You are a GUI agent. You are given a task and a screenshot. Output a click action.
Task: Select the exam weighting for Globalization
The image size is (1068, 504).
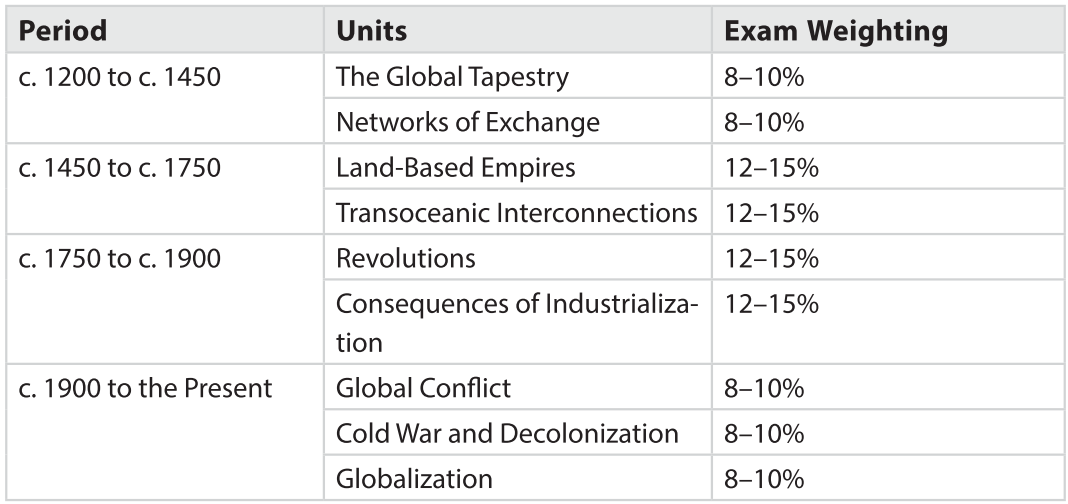click(764, 478)
